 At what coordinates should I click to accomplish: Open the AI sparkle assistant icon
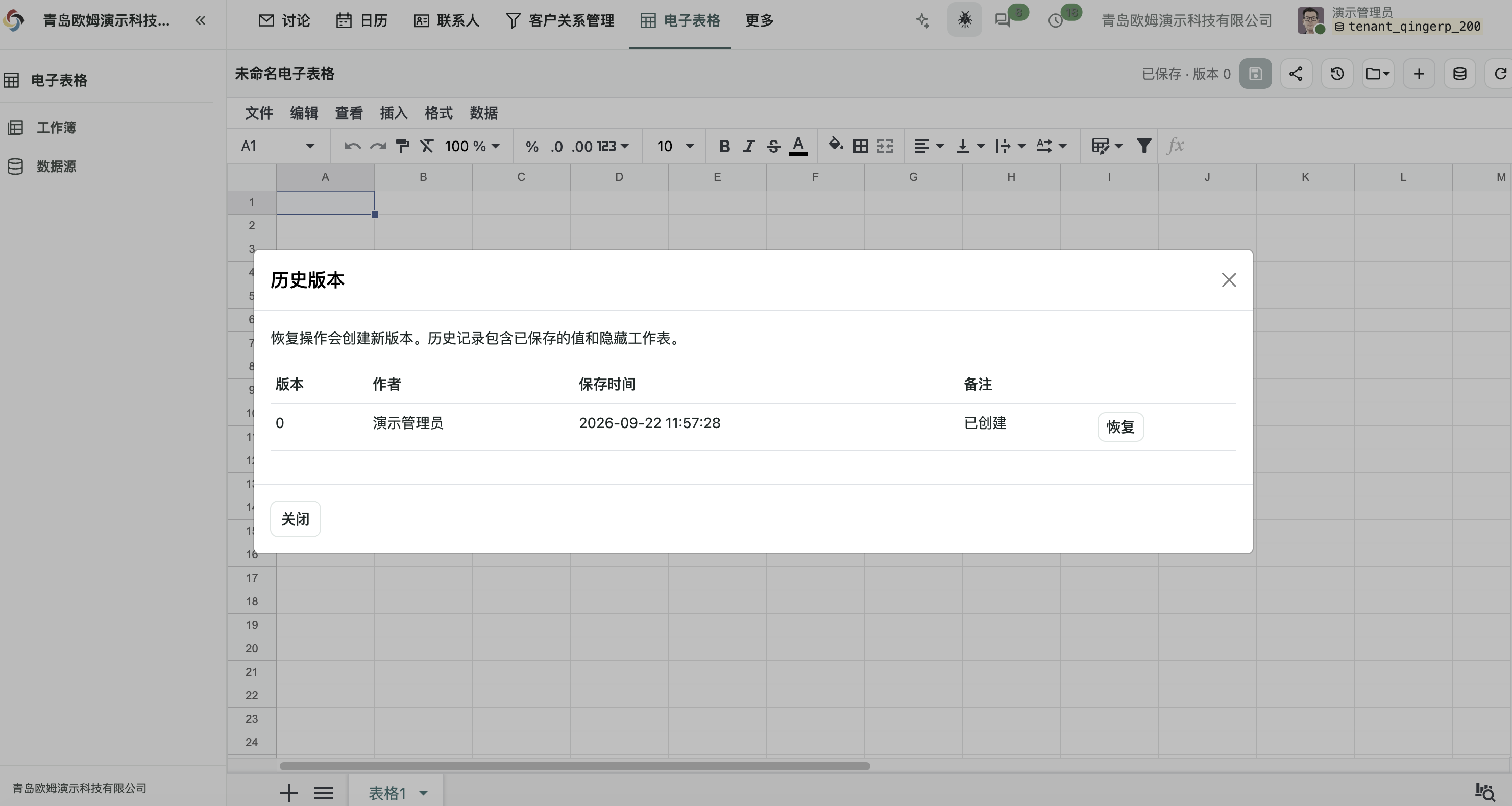point(923,20)
